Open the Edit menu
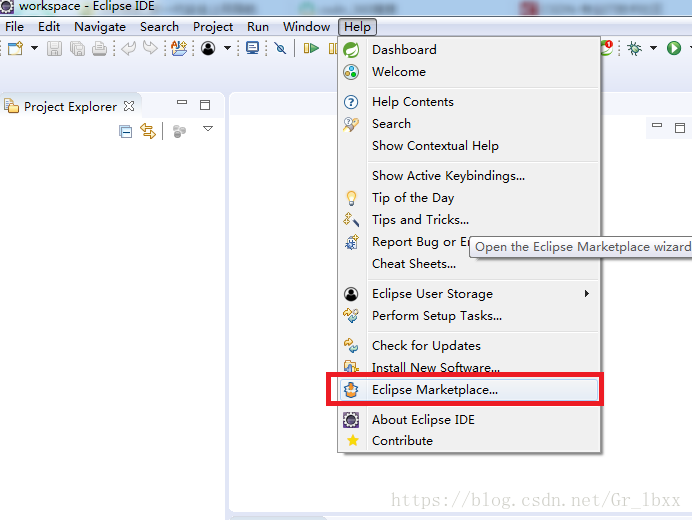The image size is (692, 520). pyautogui.click(x=49, y=27)
